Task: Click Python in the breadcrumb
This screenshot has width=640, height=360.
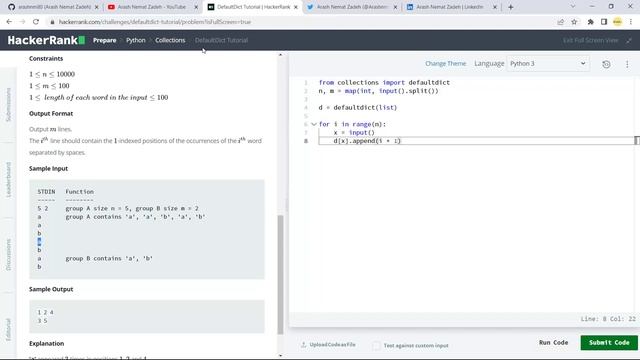Action: 136,40
